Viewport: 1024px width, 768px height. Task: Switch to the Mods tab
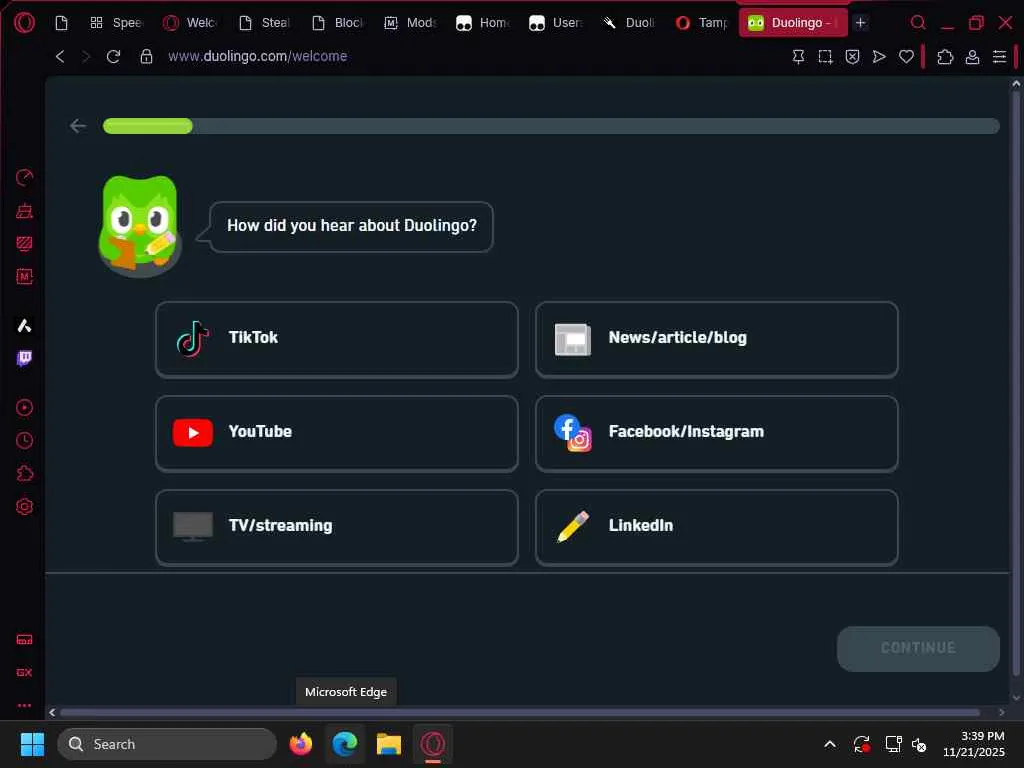(x=410, y=23)
